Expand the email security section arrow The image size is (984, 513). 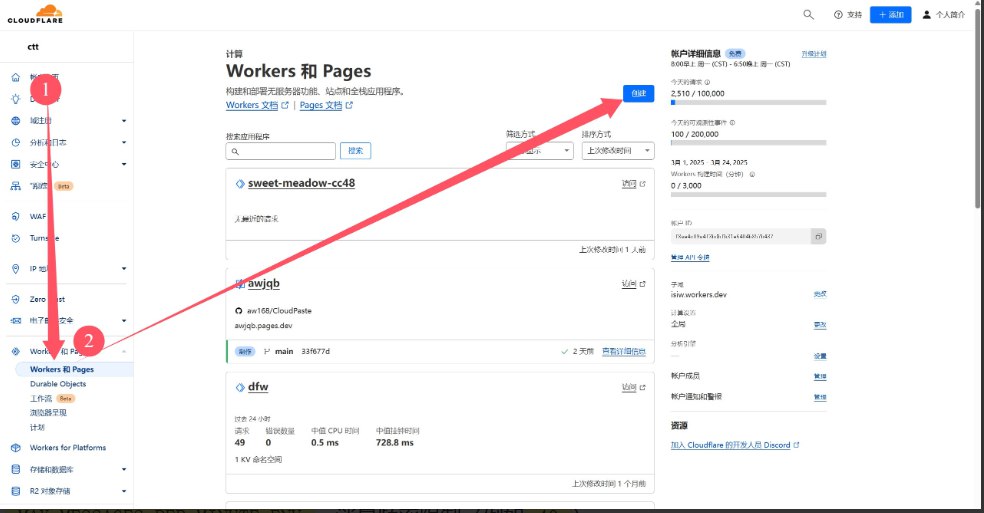coord(124,320)
